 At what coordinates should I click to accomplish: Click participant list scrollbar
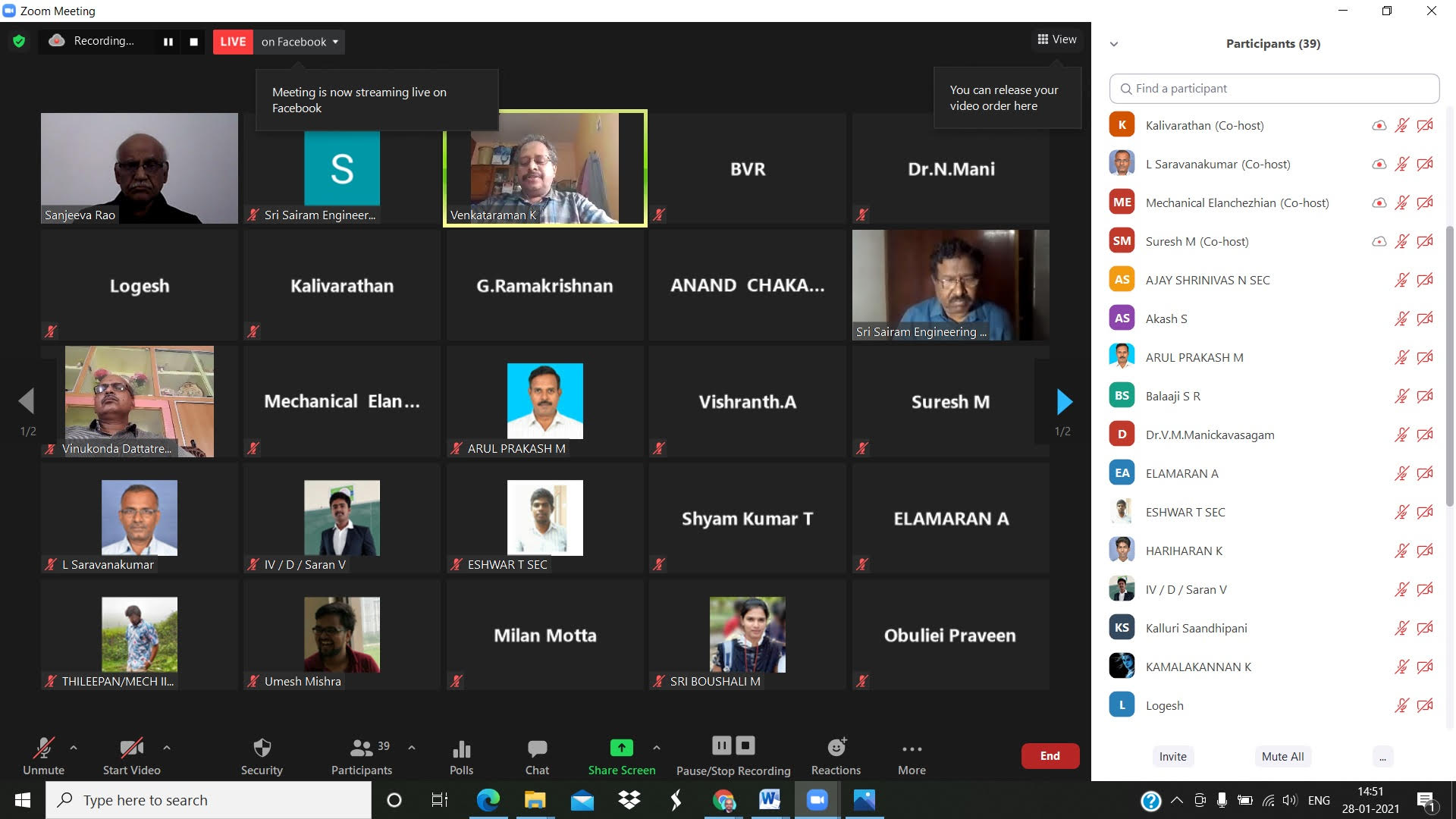(1450, 366)
